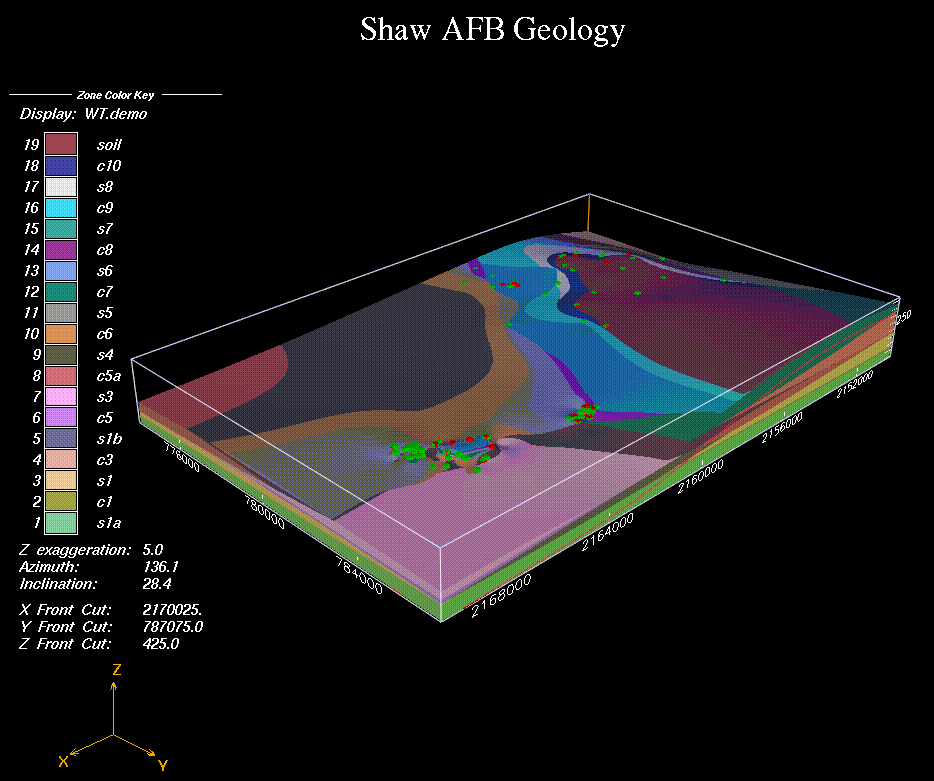Click the 2156000 axis tick label
This screenshot has height=781, width=934.
[782, 427]
